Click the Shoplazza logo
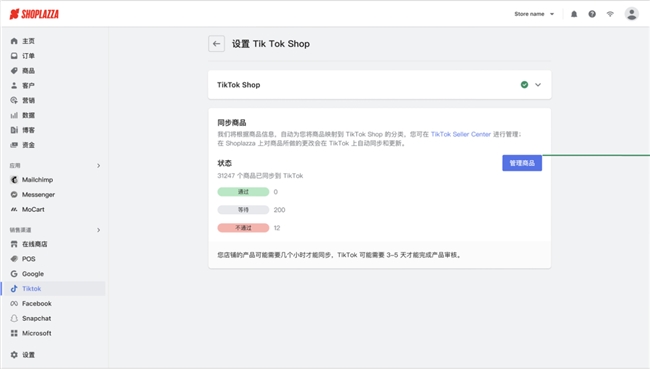This screenshot has height=369, width=650. coord(34,14)
